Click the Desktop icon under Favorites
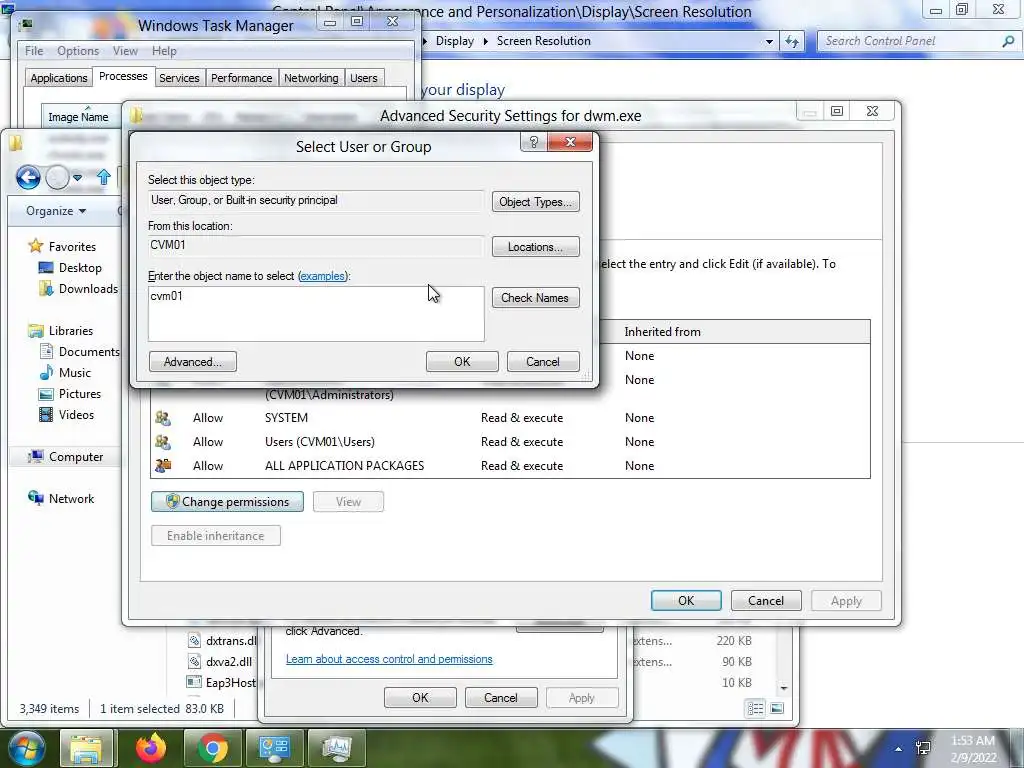 point(46,268)
